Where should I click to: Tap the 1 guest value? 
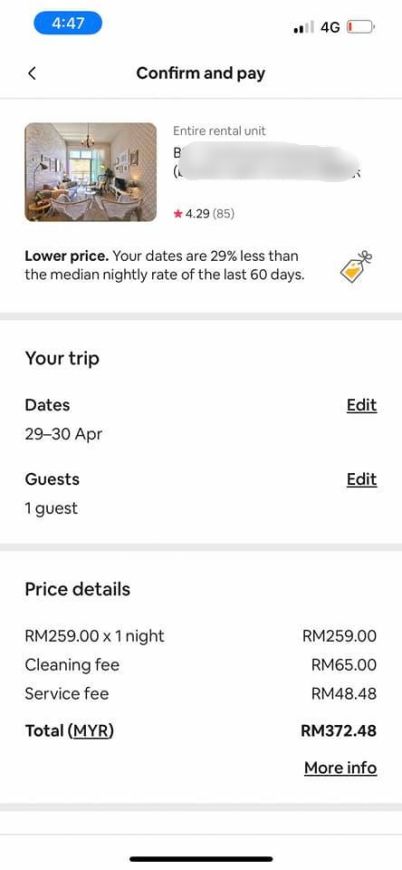51,508
